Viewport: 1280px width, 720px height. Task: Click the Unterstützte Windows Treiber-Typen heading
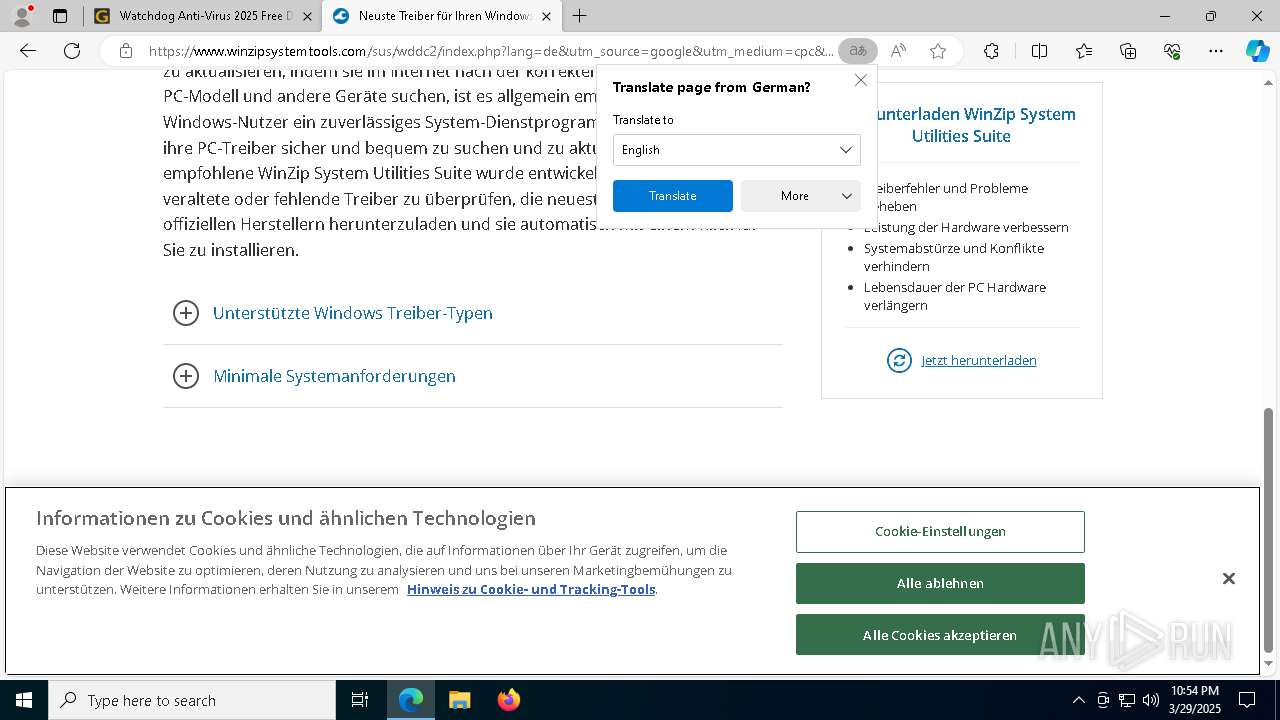(x=353, y=313)
